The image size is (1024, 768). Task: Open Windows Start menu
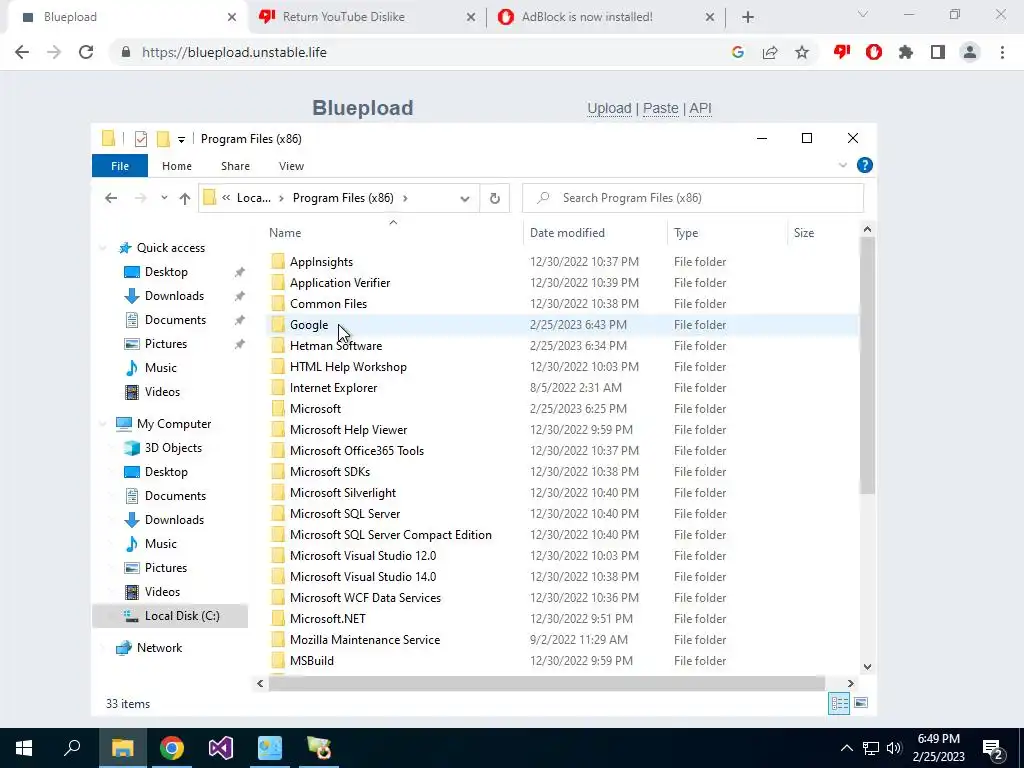tap(24, 748)
